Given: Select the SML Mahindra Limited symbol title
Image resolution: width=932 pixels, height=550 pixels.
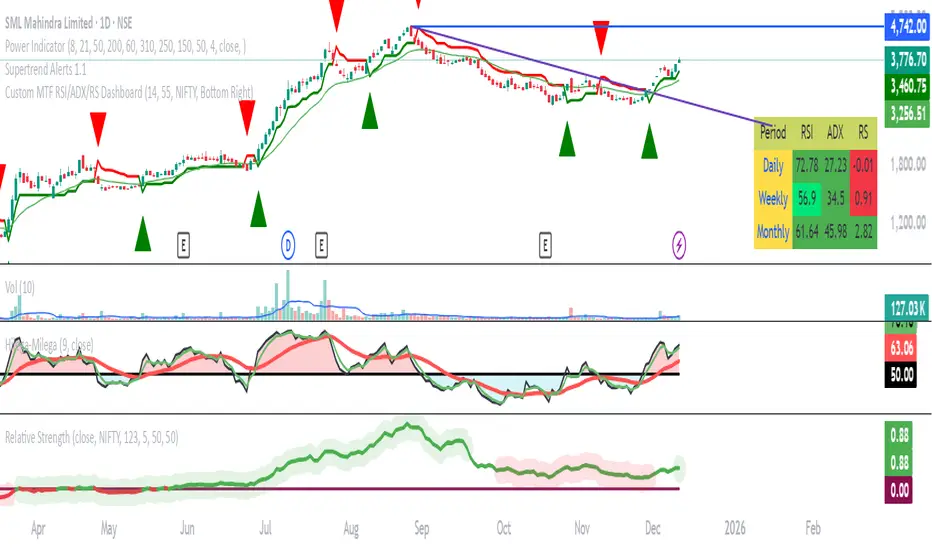Looking at the screenshot, I should click(x=68, y=23).
